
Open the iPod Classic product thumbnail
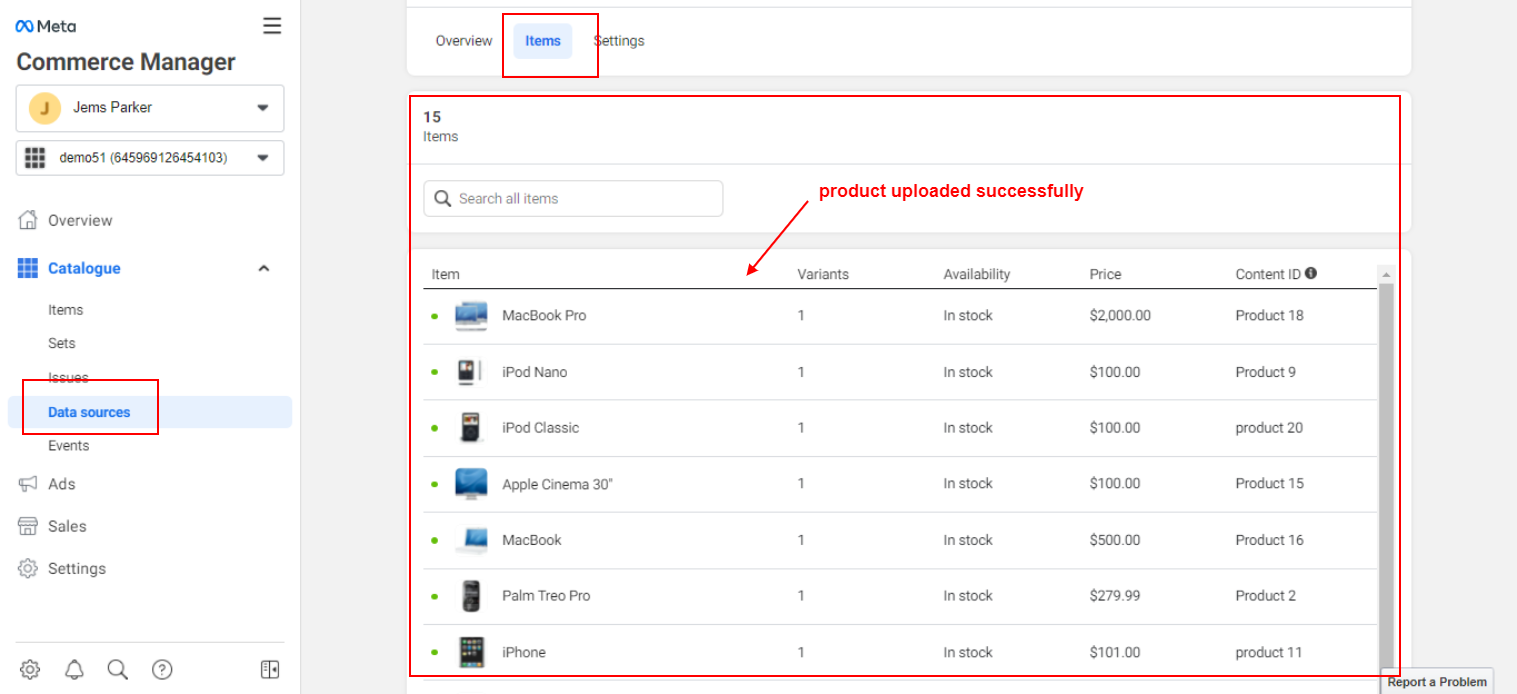[470, 428]
